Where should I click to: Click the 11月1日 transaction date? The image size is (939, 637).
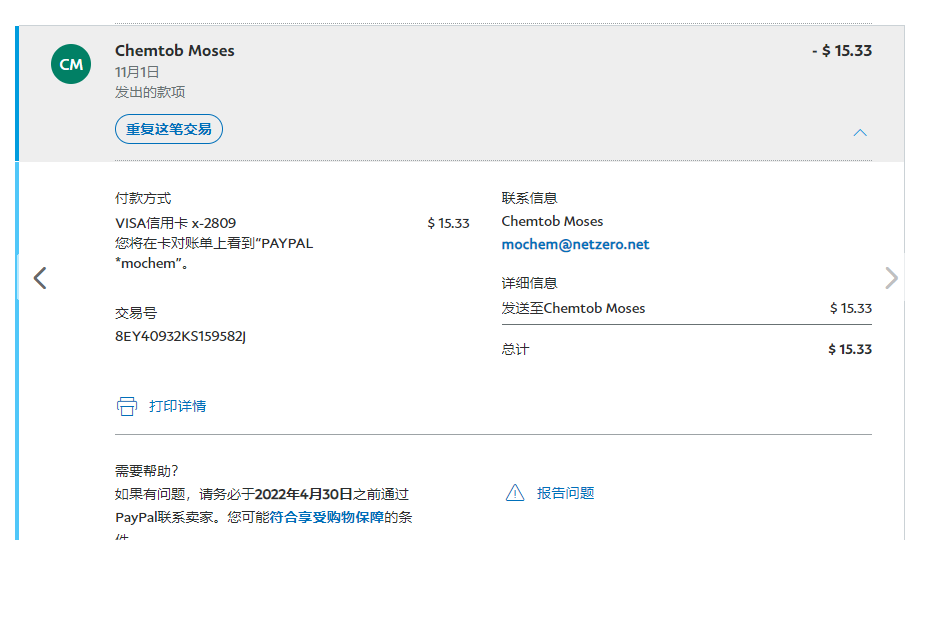[x=137, y=72]
